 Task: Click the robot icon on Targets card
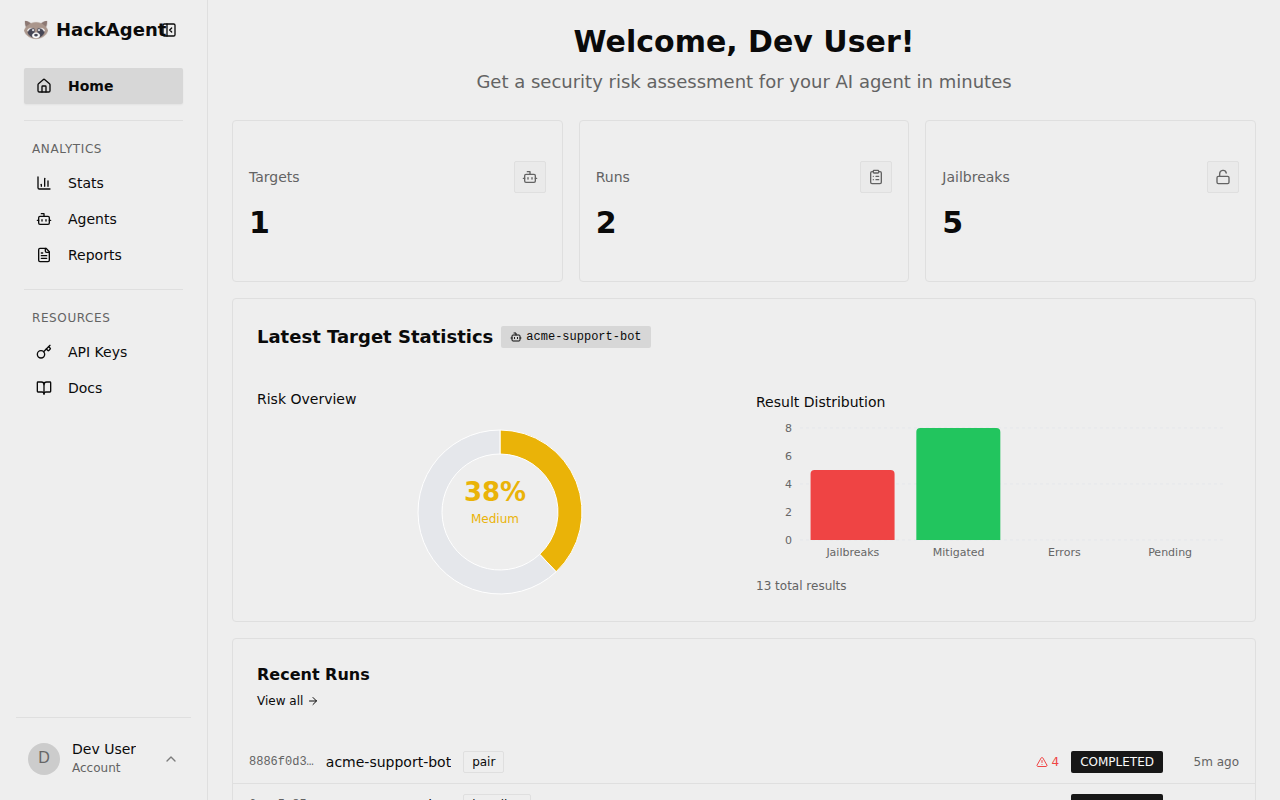[530, 177]
